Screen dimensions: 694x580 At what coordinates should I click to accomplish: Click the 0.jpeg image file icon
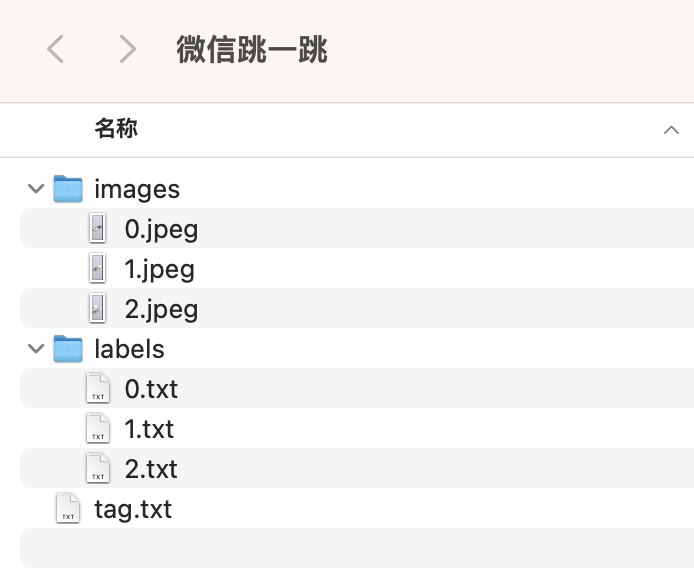point(97,229)
